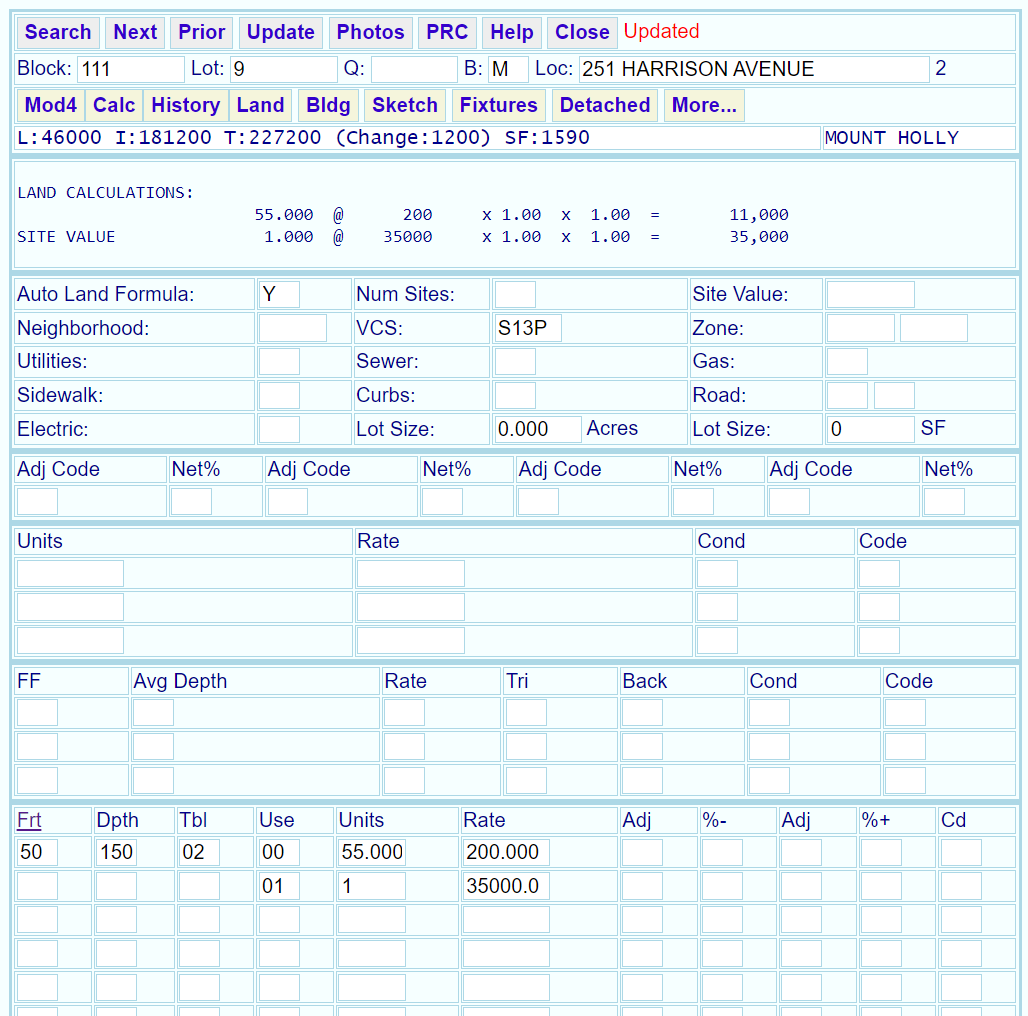
Task: Switch to the Calc tab
Action: pyautogui.click(x=114, y=105)
